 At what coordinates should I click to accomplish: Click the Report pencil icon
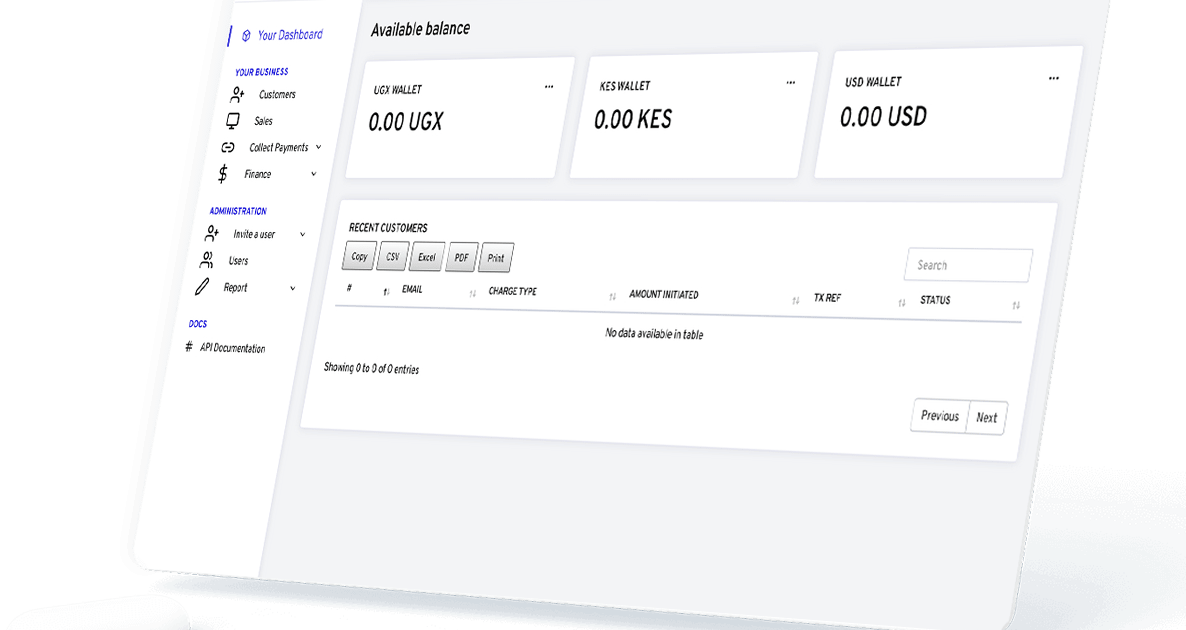pyautogui.click(x=202, y=287)
